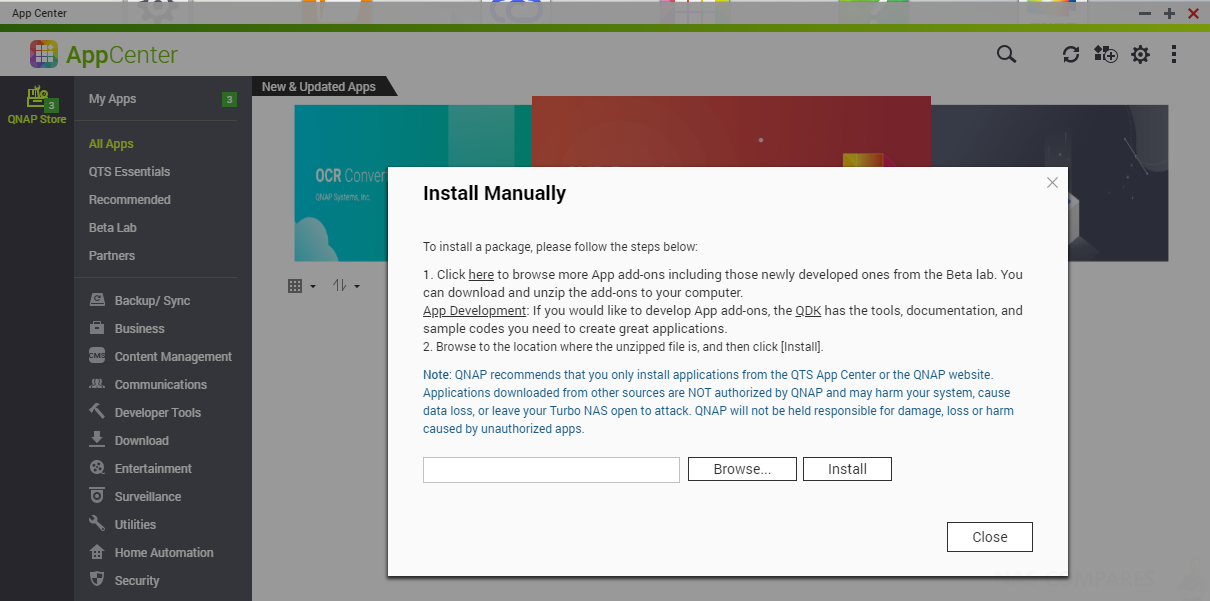1210x601 pixels.
Task: Click the New & Updated Apps tab
Action: click(x=318, y=87)
